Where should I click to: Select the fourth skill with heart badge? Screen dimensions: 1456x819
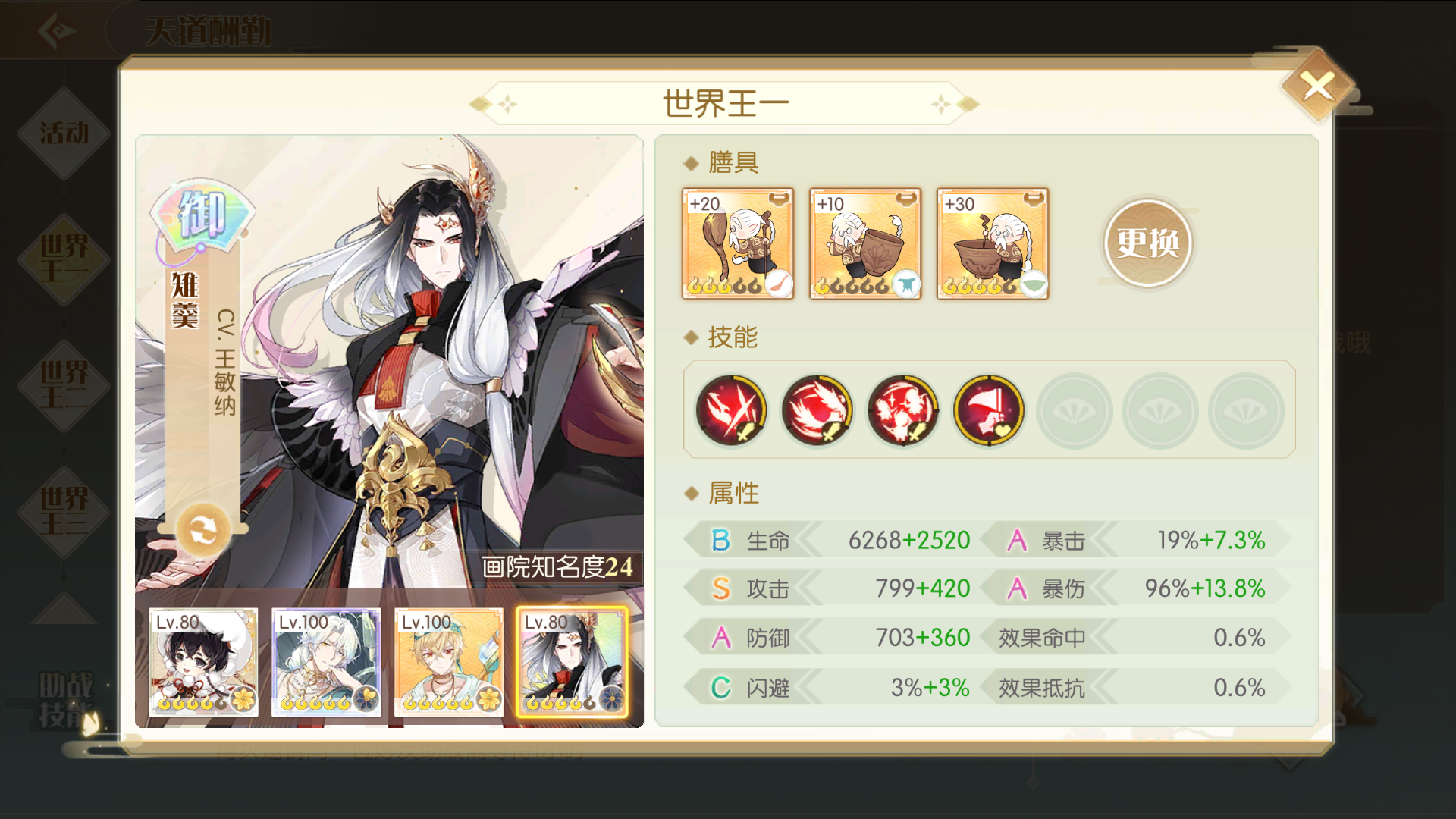coord(989,410)
